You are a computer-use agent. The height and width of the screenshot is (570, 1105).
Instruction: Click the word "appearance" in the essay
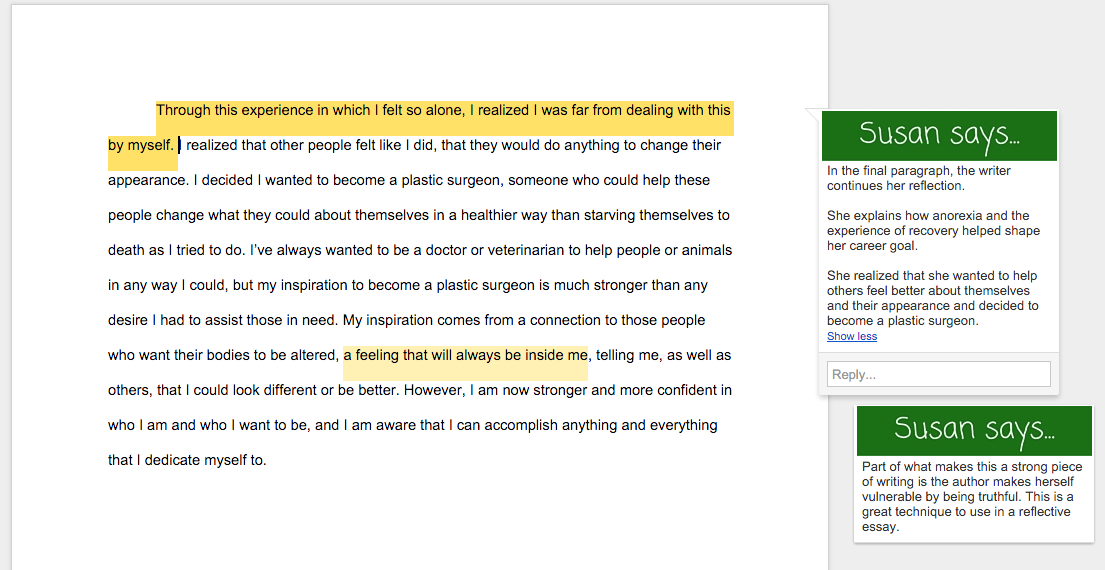coord(146,181)
